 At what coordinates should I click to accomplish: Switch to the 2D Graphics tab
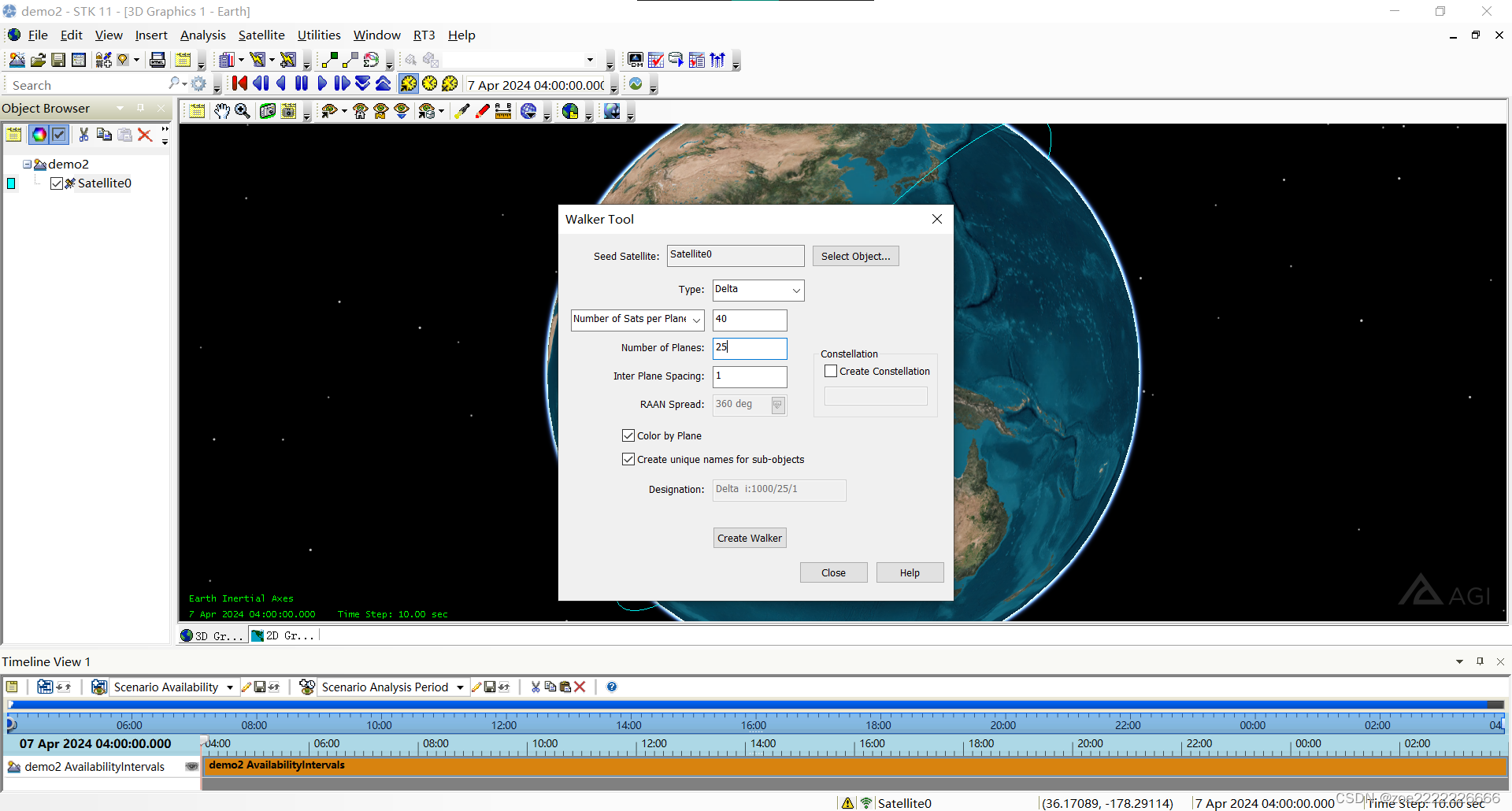tap(283, 635)
